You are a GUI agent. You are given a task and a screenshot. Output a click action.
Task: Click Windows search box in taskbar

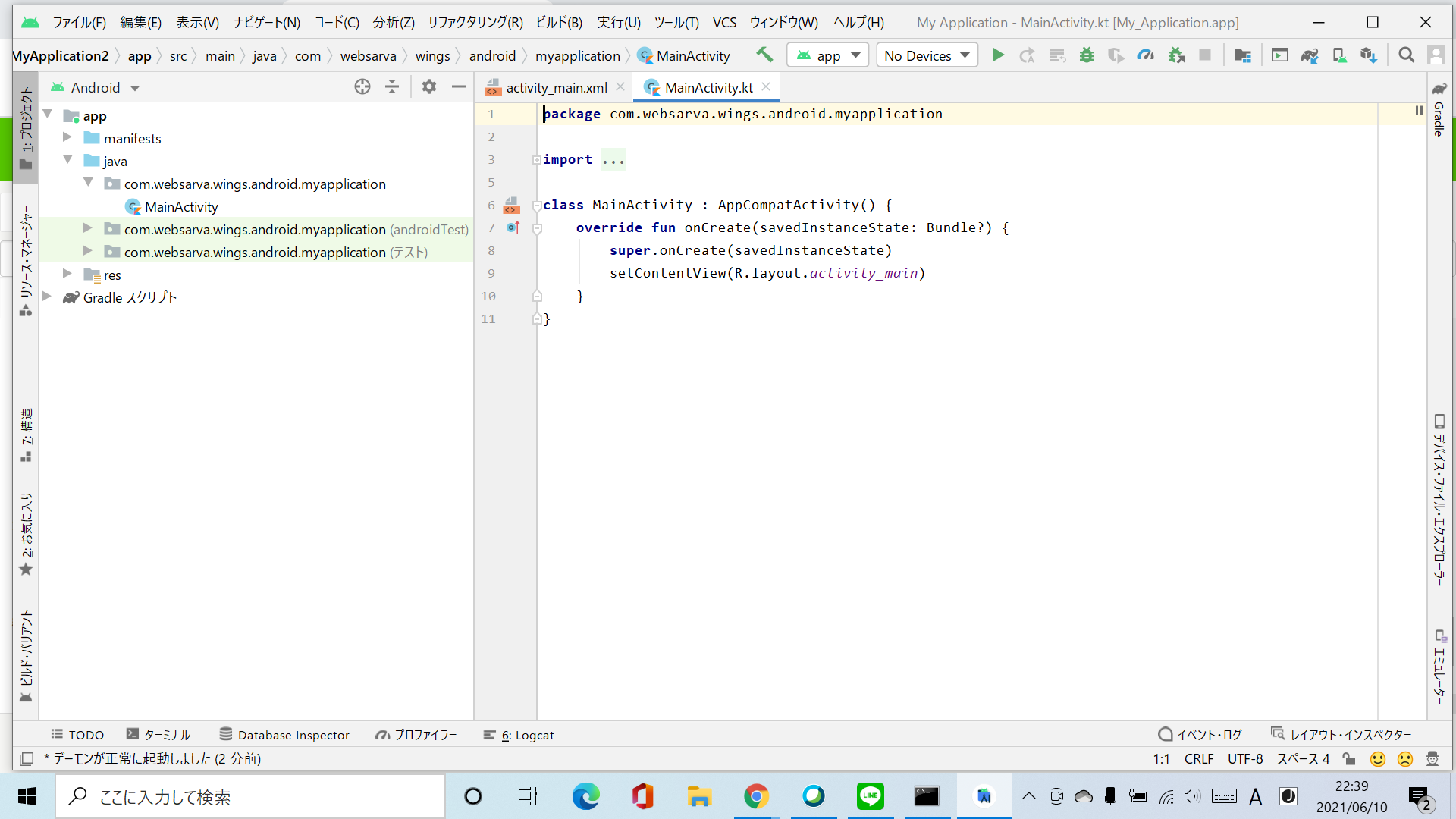[250, 796]
